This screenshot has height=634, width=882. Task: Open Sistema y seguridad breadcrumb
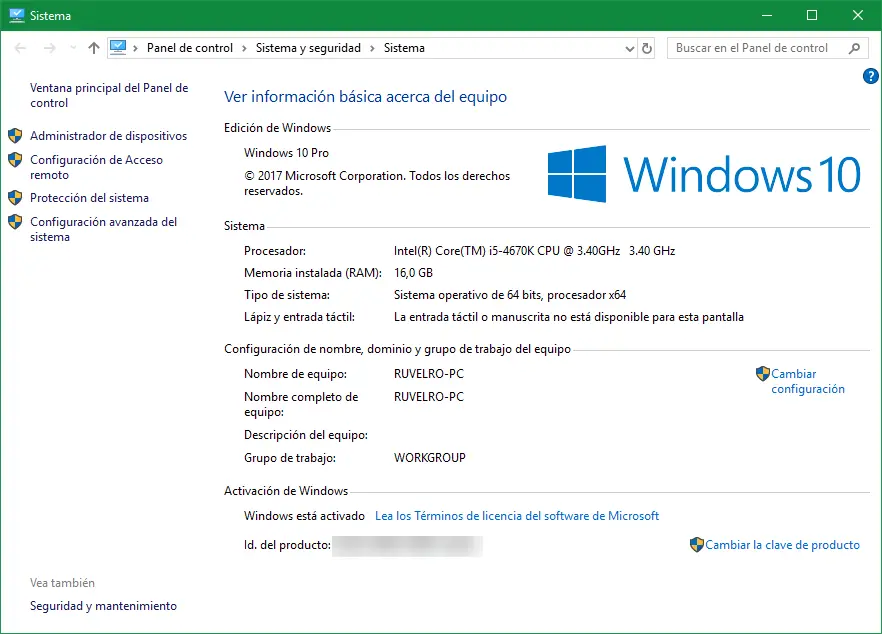[308, 48]
